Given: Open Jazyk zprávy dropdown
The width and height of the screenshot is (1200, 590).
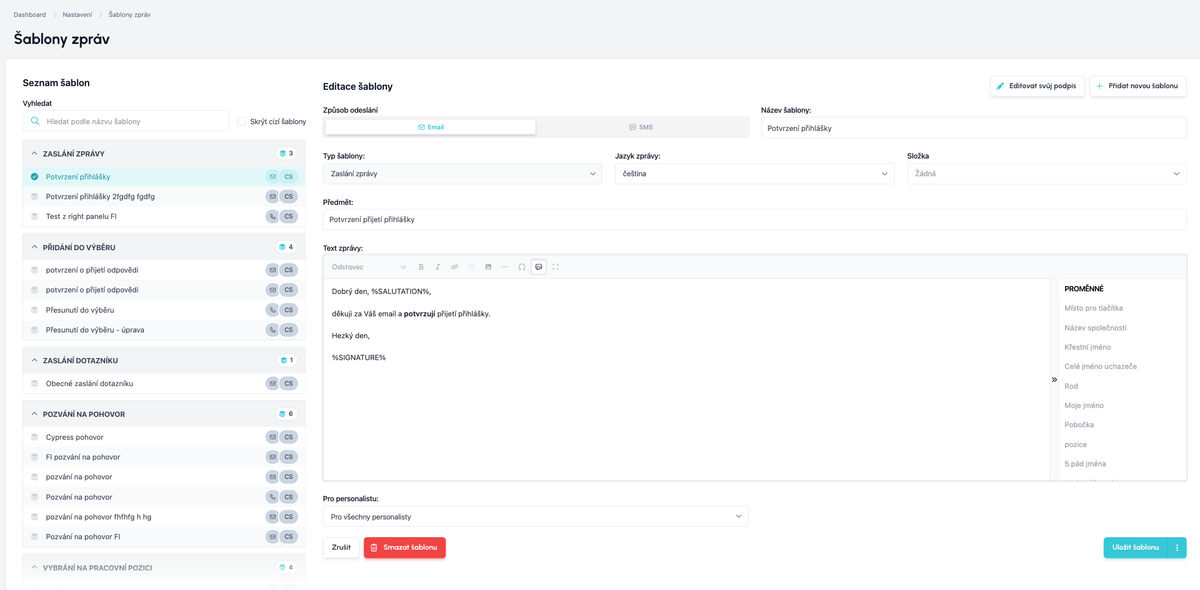Looking at the screenshot, I should click(754, 174).
